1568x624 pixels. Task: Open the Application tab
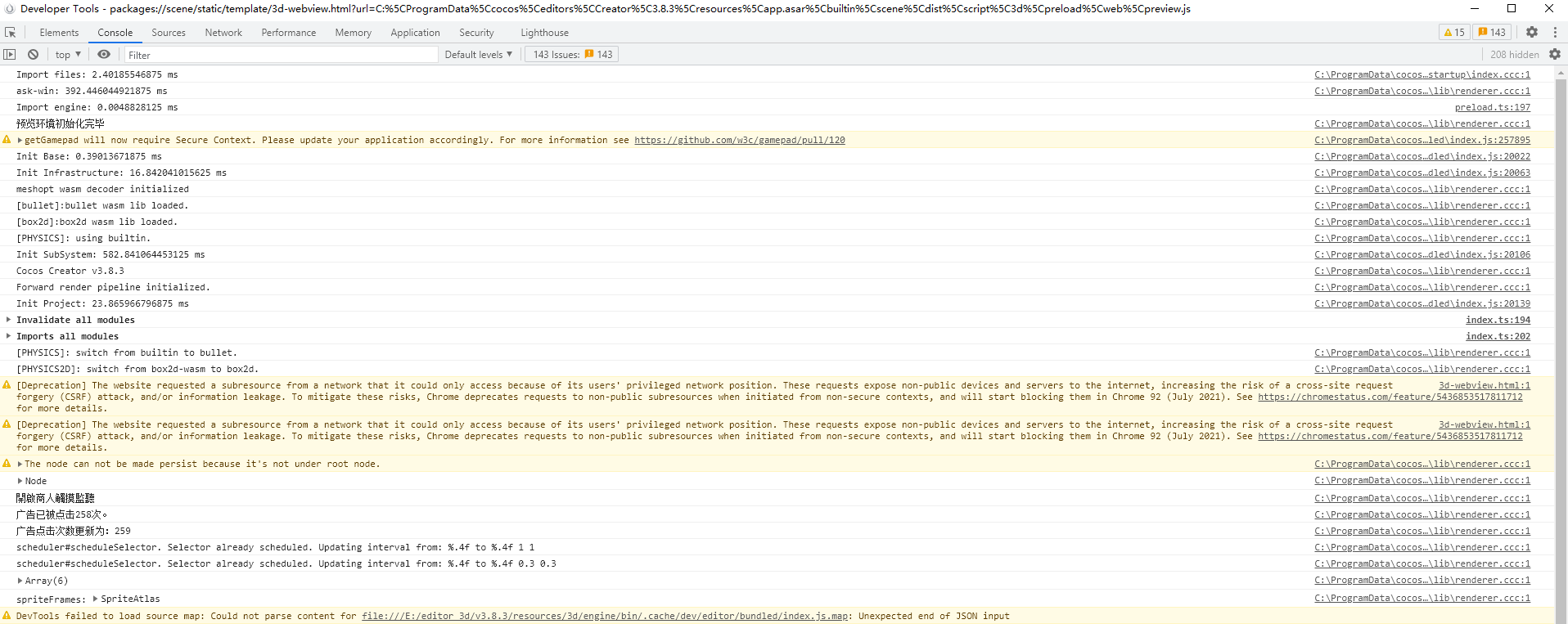pyautogui.click(x=415, y=33)
